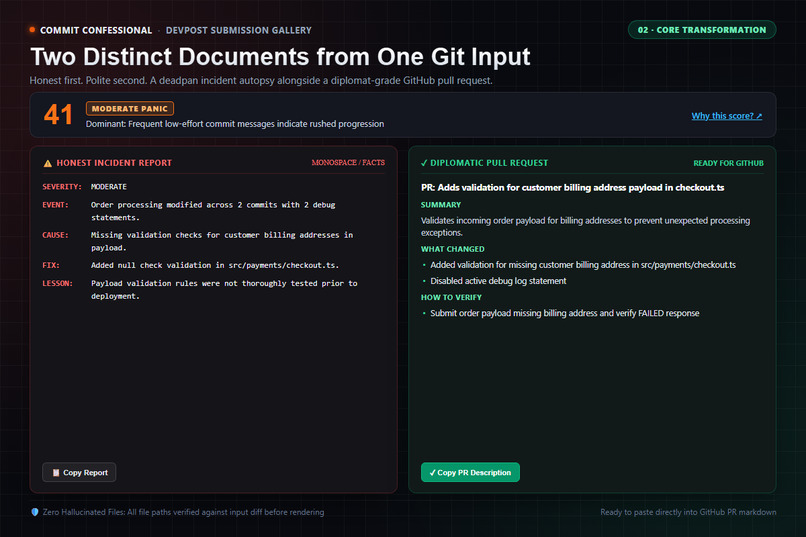Click the 'DIPLOMATIC PULL REQUEST' title

pos(489,163)
